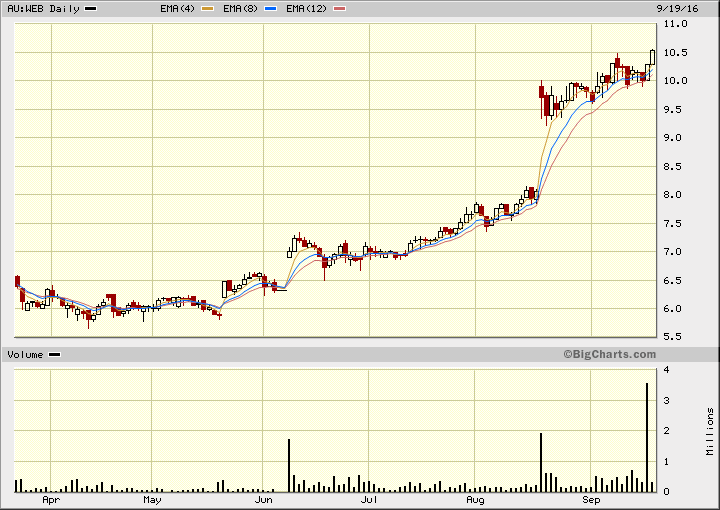The width and height of the screenshot is (720, 510).
Task: Click the 10.5 price axis label
Action: click(x=675, y=53)
